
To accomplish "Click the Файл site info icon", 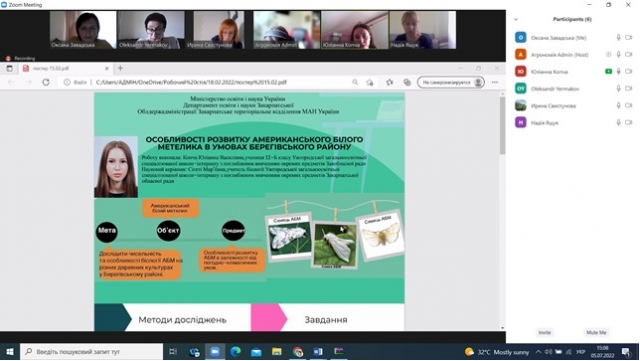I will click(67, 82).
